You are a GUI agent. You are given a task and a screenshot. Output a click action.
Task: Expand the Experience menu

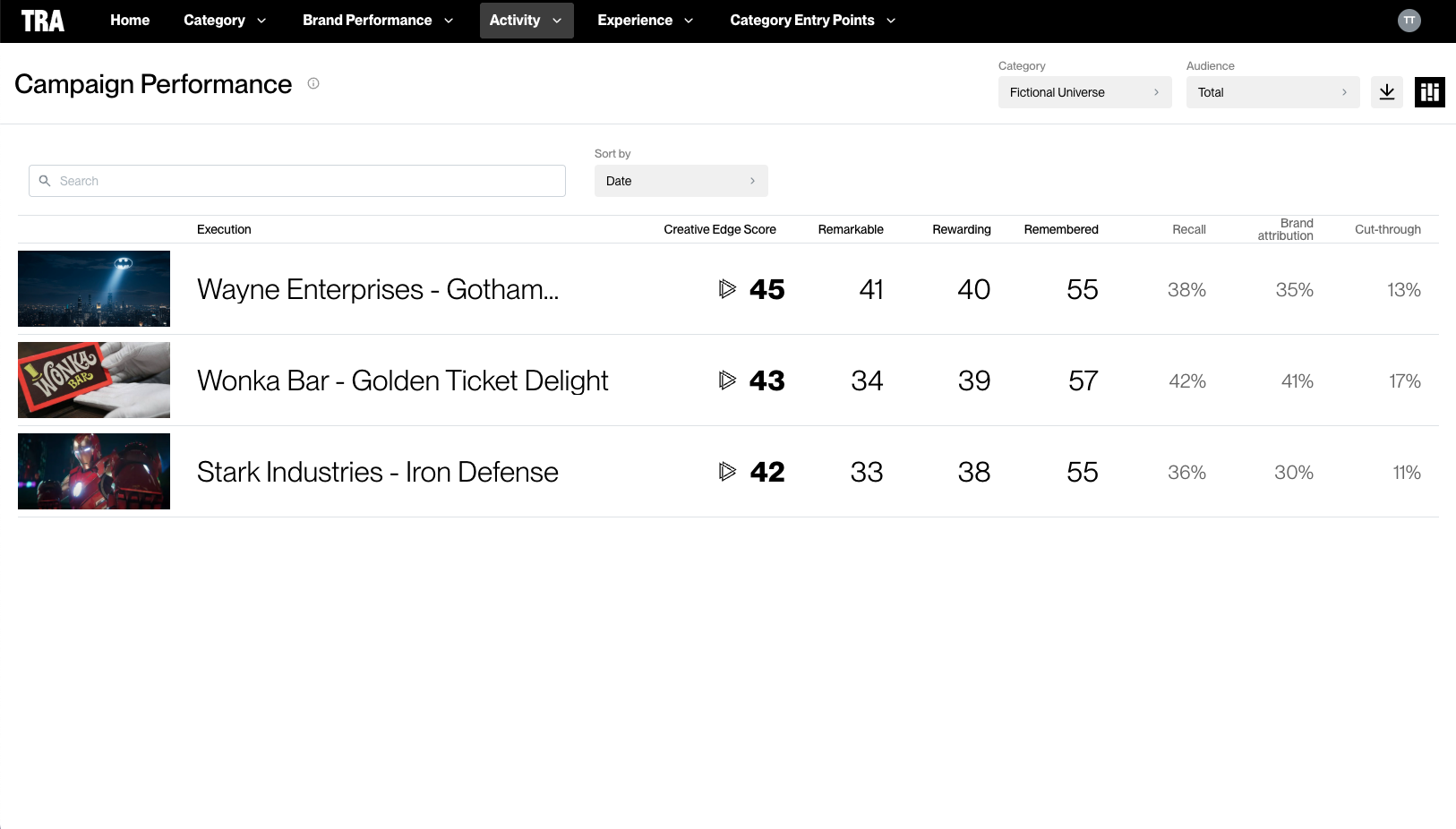pyautogui.click(x=645, y=21)
